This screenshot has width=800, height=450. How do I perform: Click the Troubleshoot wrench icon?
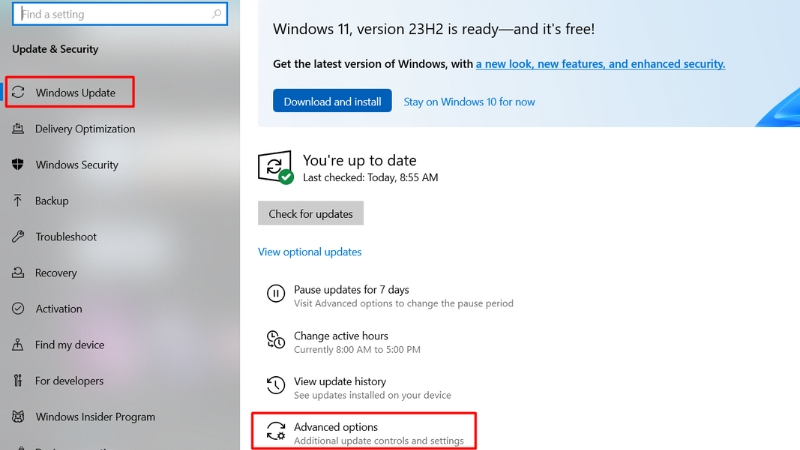point(18,236)
